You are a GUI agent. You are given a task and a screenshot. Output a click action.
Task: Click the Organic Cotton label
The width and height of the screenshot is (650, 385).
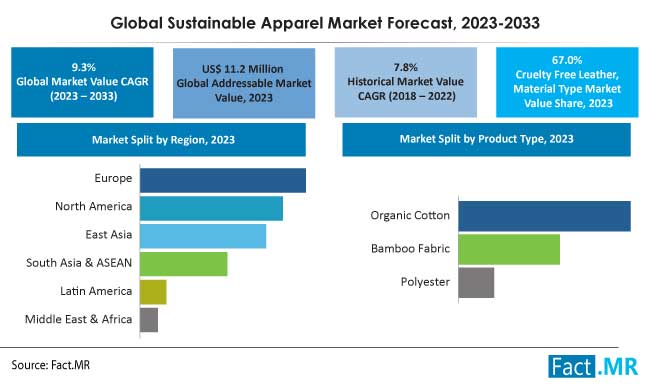pos(410,216)
